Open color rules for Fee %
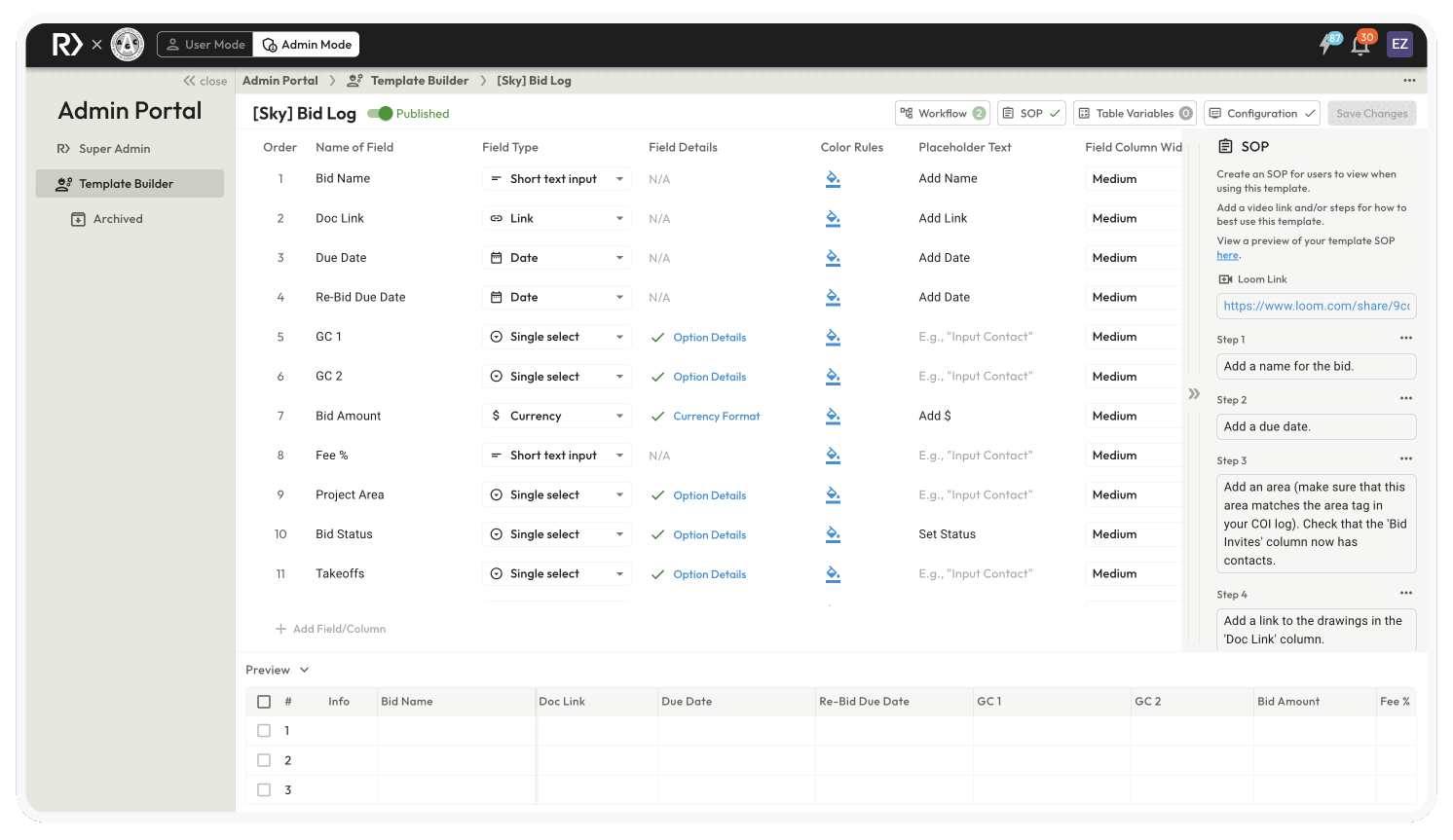 pyautogui.click(x=833, y=456)
